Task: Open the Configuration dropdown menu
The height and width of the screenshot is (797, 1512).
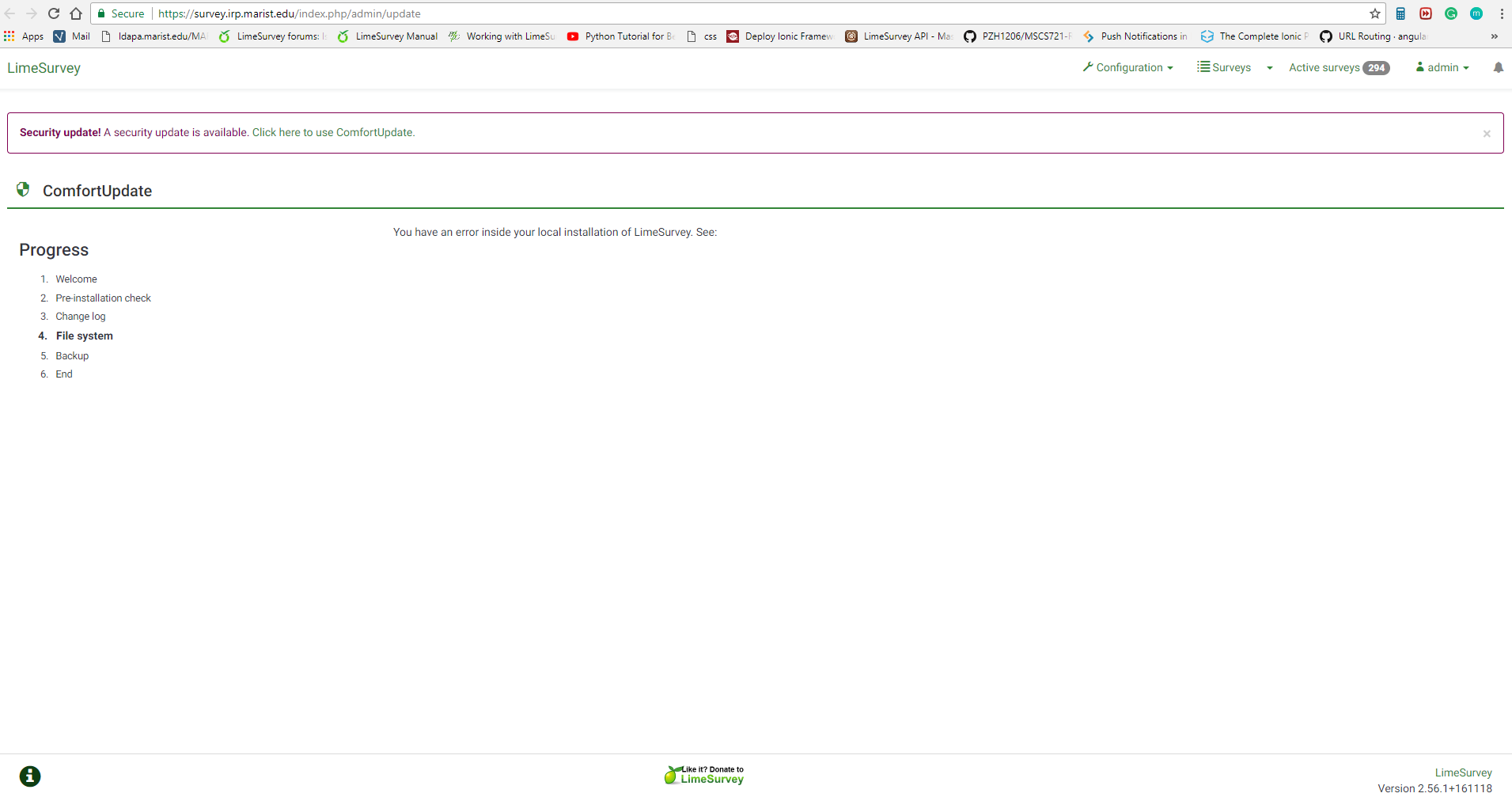Action: 1128,67
